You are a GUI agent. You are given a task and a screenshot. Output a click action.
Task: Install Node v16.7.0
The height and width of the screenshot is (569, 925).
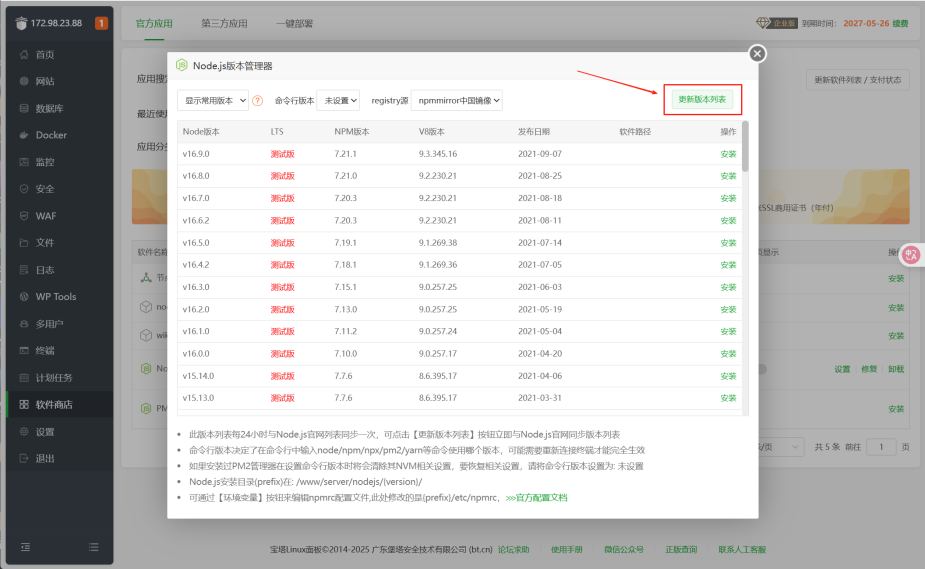[728, 198]
